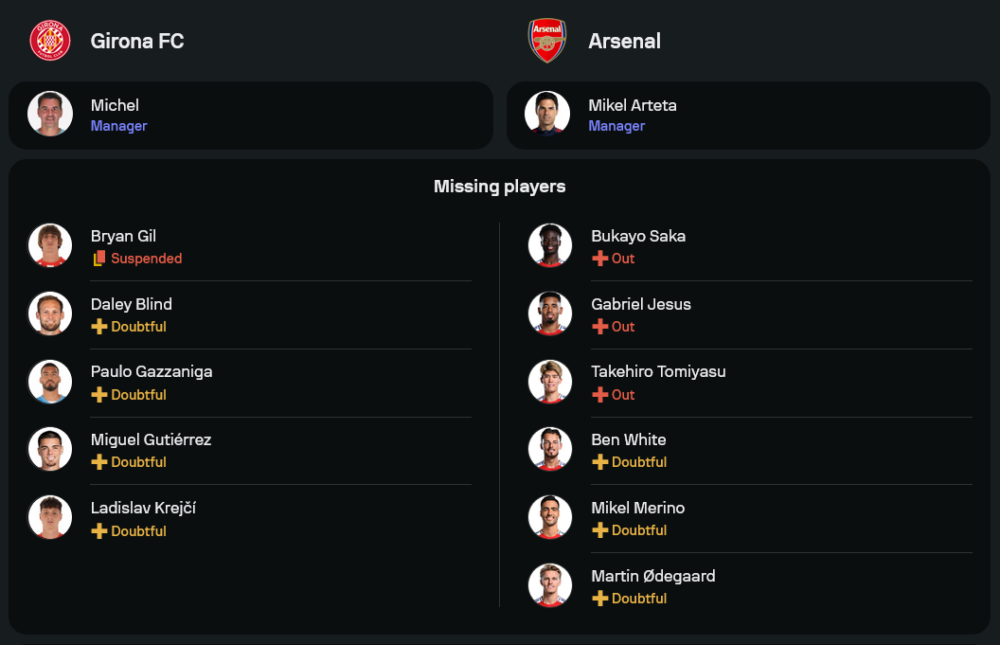Click Takehiro Tomiyasu's red Out cross icon
The height and width of the screenshot is (645, 1000).
(x=600, y=395)
